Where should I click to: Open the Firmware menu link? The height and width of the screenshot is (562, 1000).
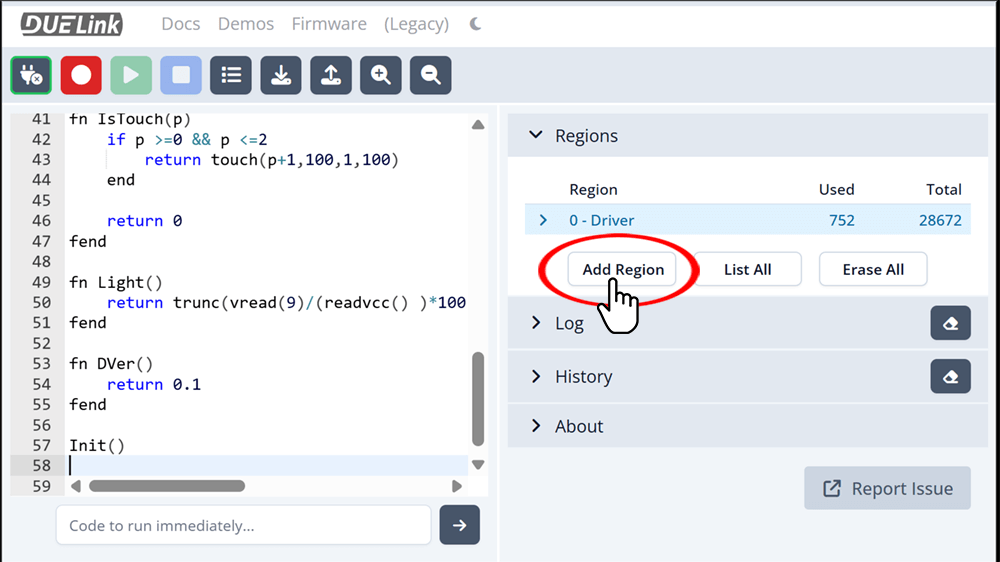pos(329,24)
